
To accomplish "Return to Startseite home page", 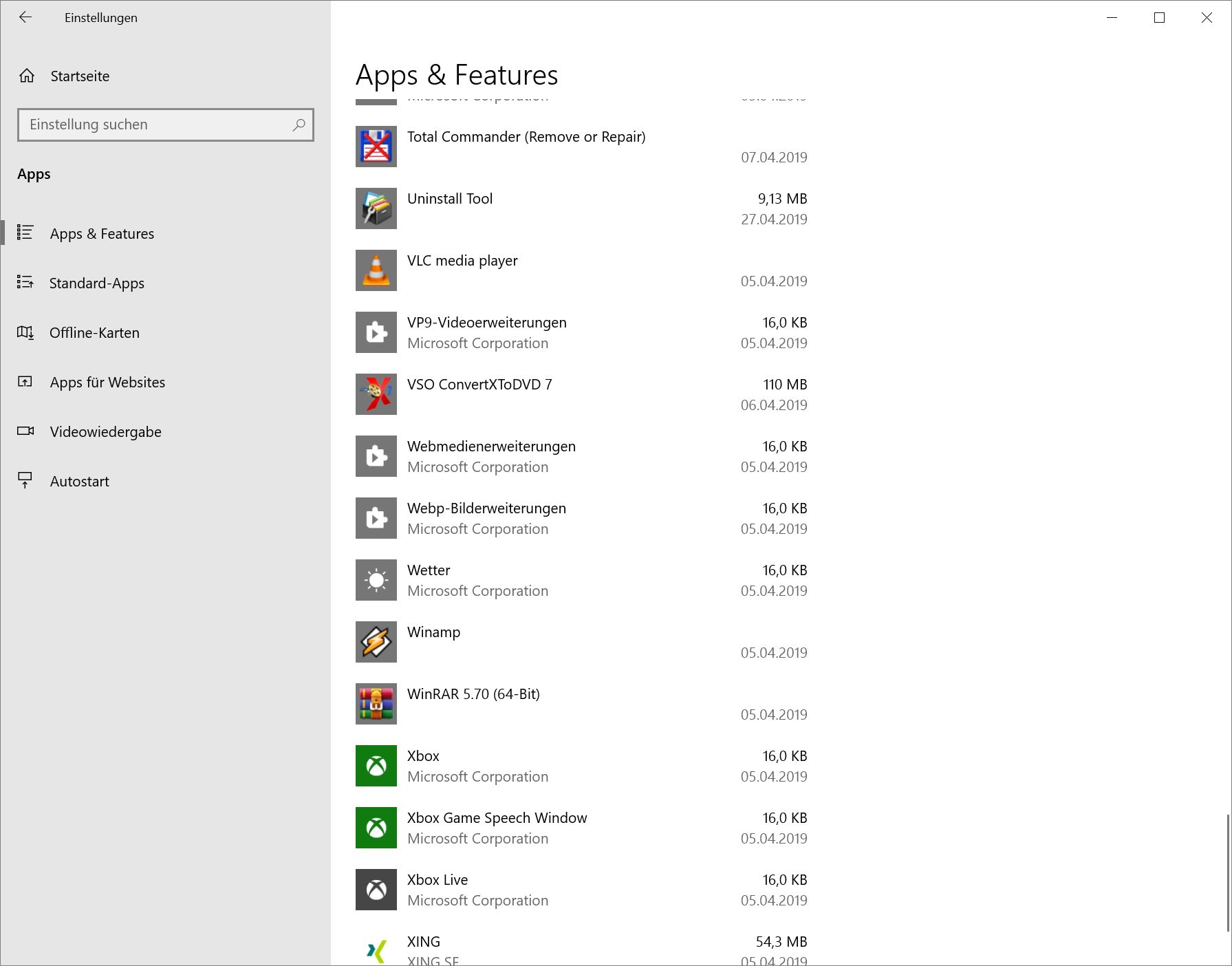I will [79, 76].
